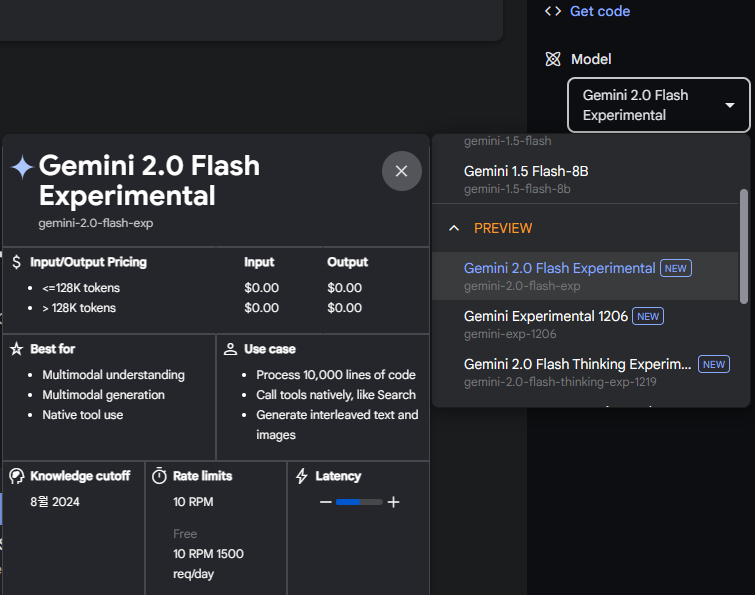Click the NEW badge beside Gemini Experimental 1206
The width and height of the screenshot is (755, 595).
point(648,316)
